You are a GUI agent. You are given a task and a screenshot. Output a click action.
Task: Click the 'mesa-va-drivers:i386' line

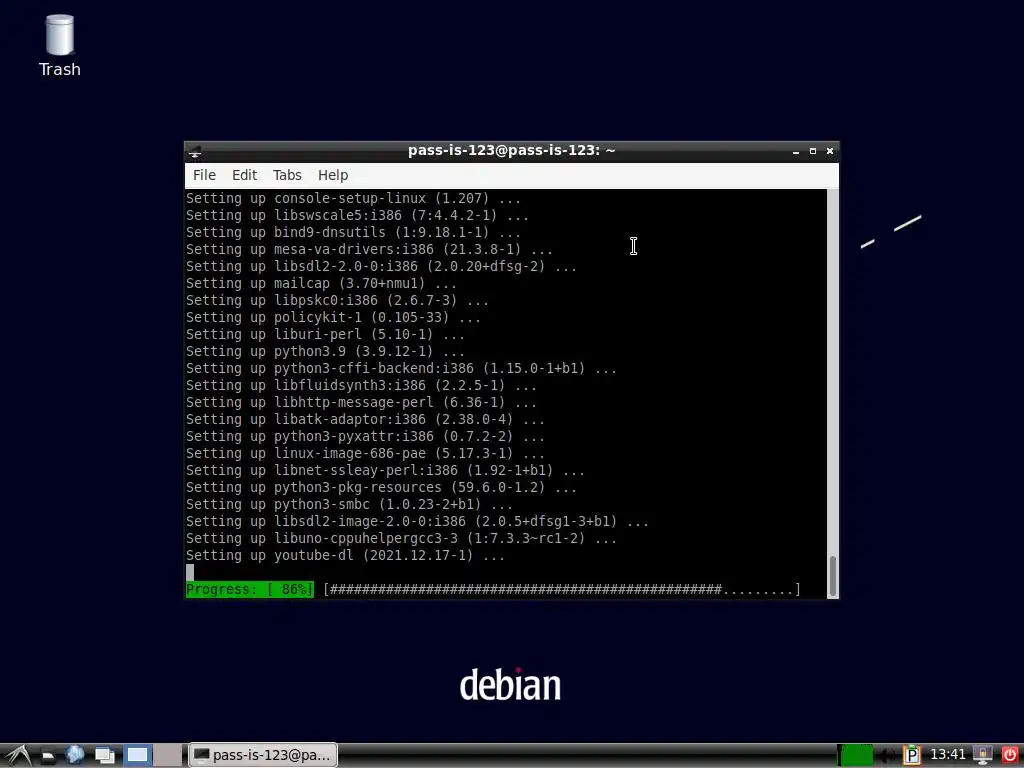(369, 249)
